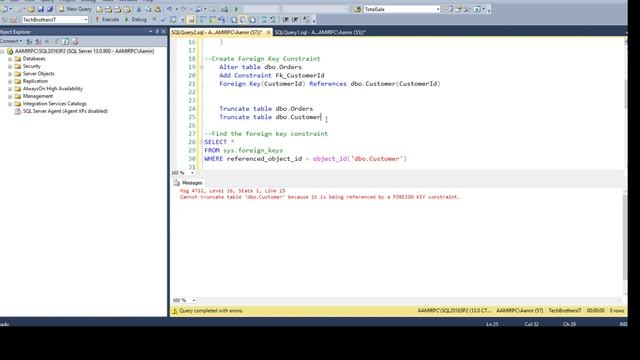Open the Connect dropdown in Object Explorer

[11, 41]
